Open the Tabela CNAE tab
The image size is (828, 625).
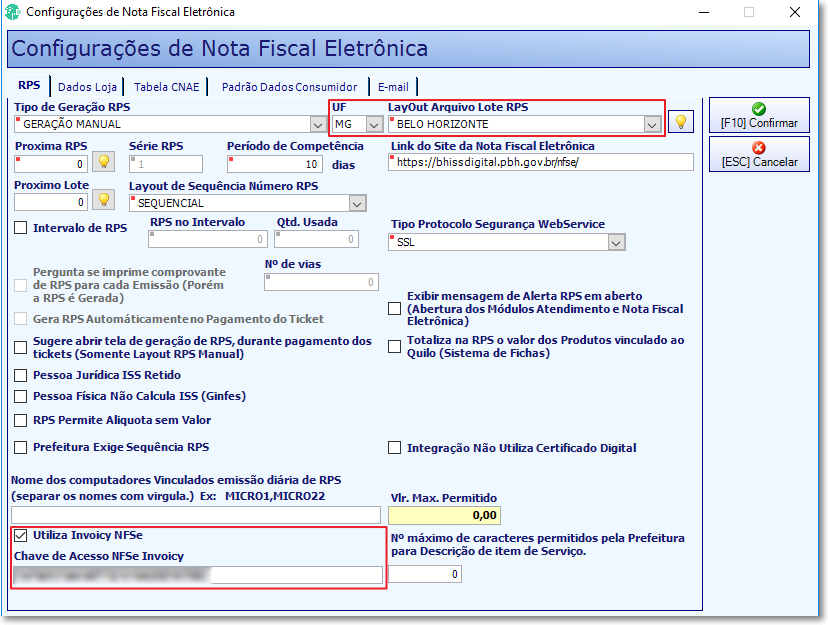pyautogui.click(x=166, y=87)
